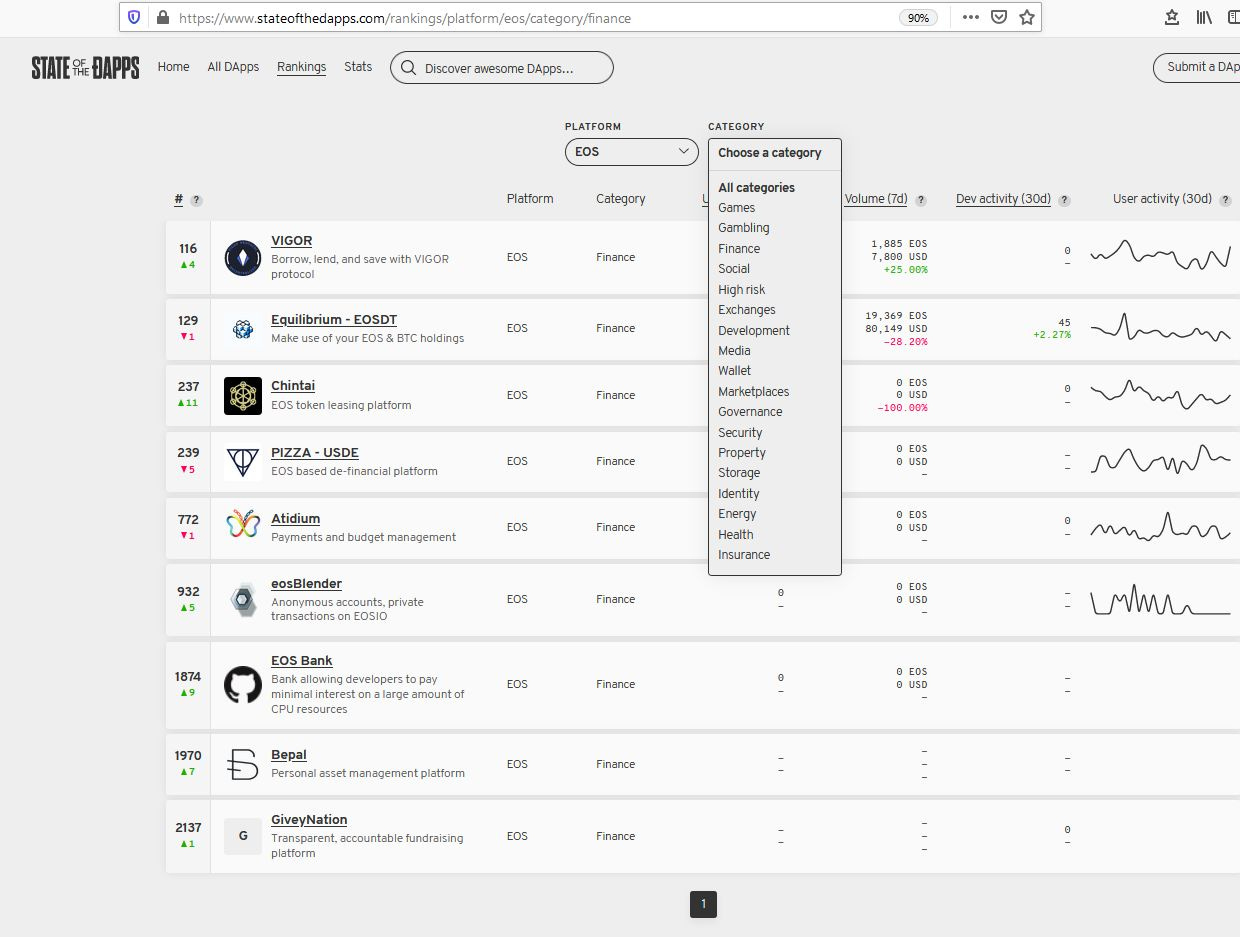Open the Bepal logo icon

[x=243, y=764]
